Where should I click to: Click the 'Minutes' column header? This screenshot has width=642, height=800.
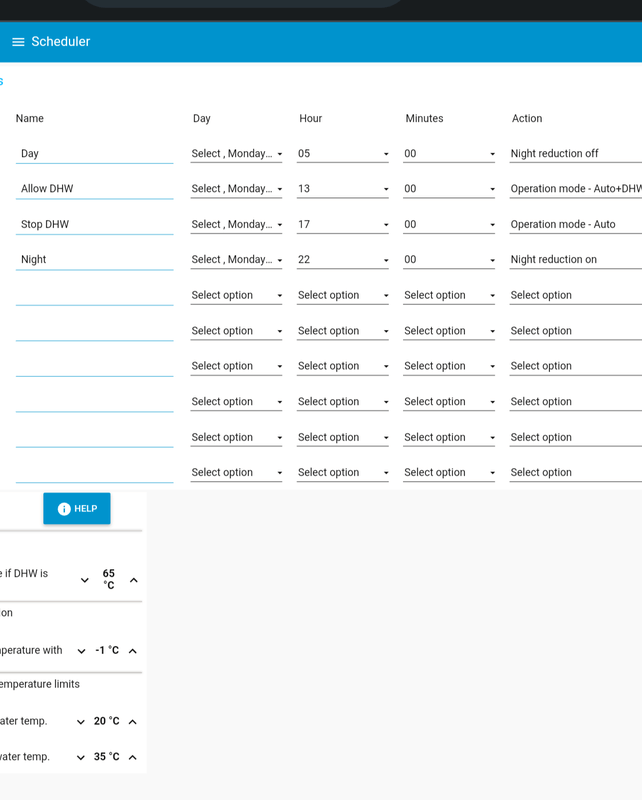(x=424, y=118)
